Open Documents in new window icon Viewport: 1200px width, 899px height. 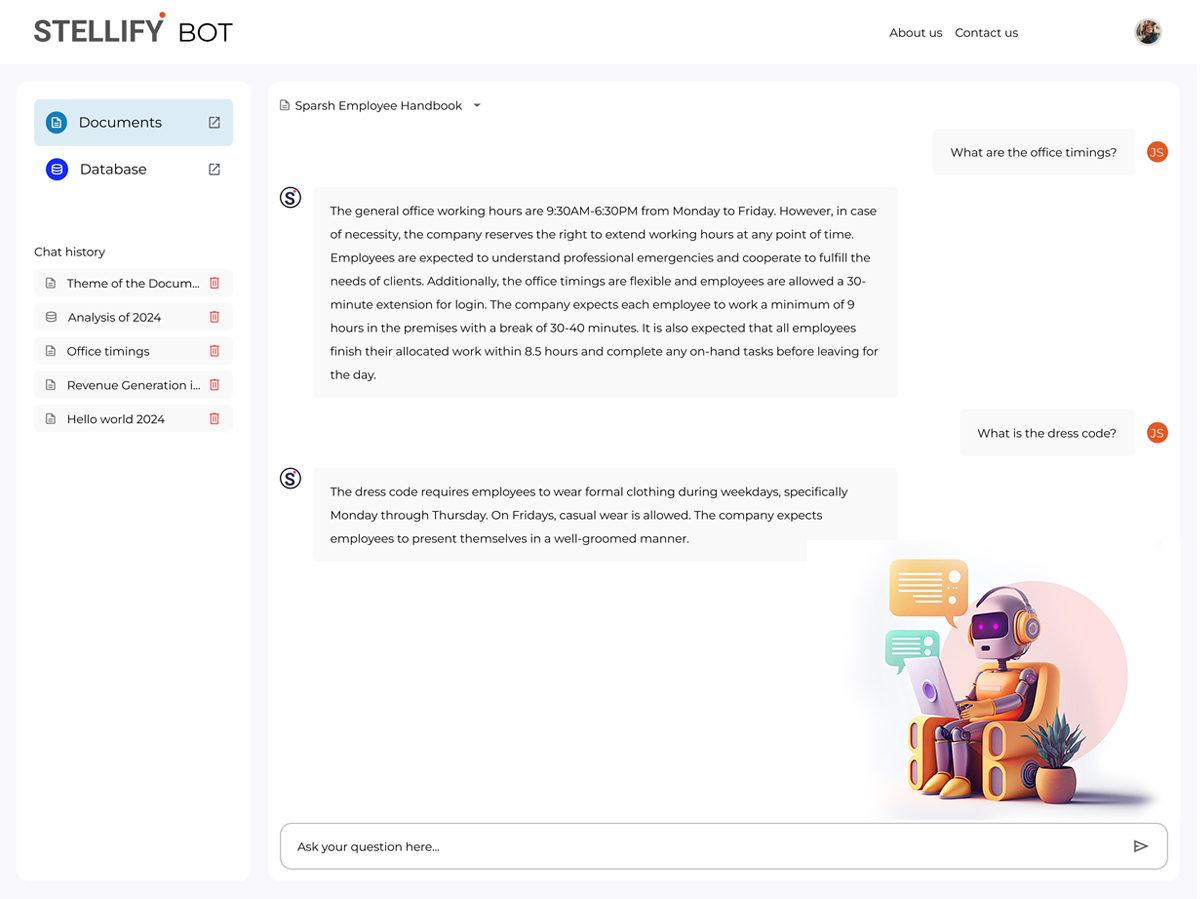click(214, 122)
